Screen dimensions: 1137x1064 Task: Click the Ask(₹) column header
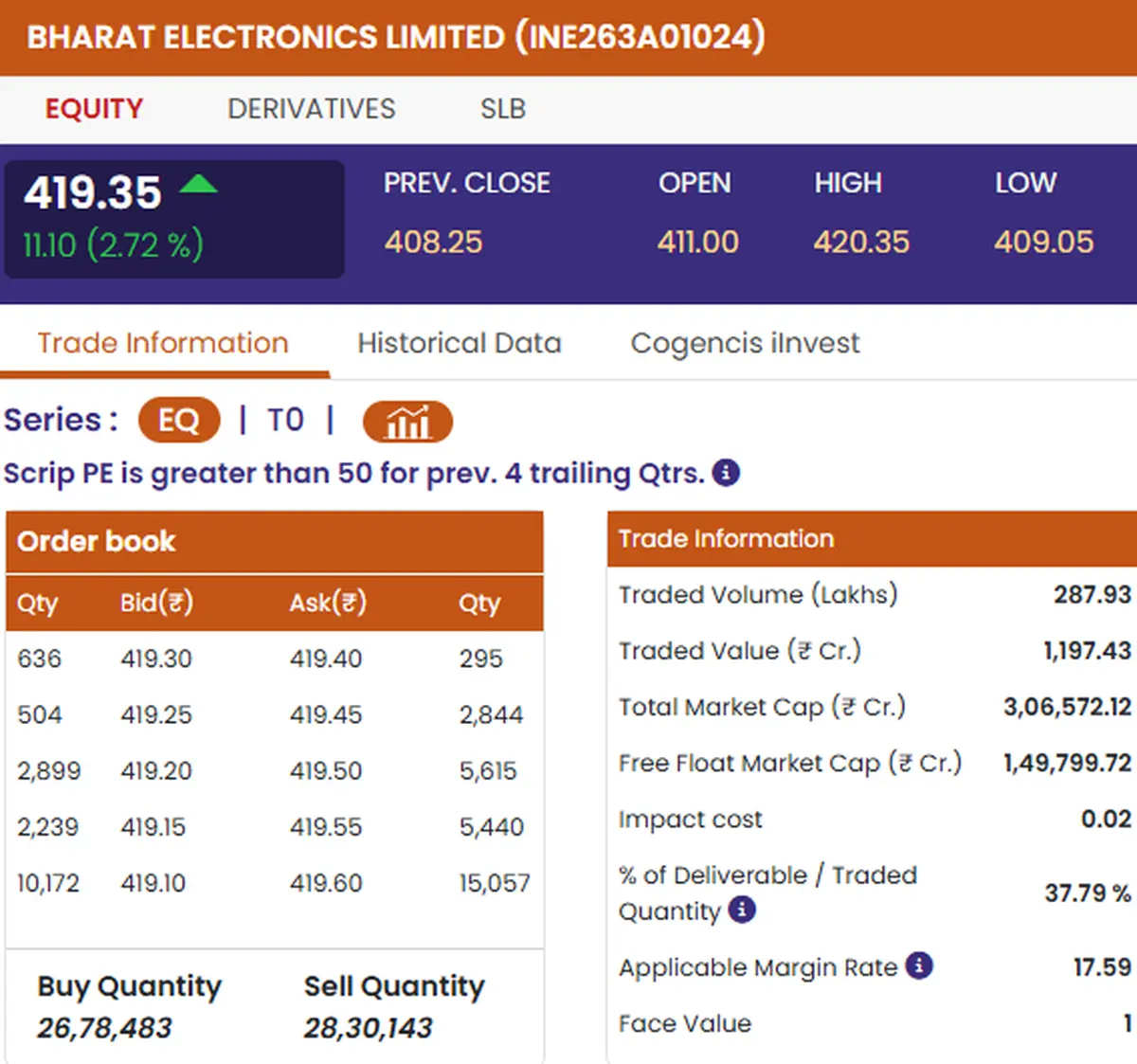tap(328, 603)
